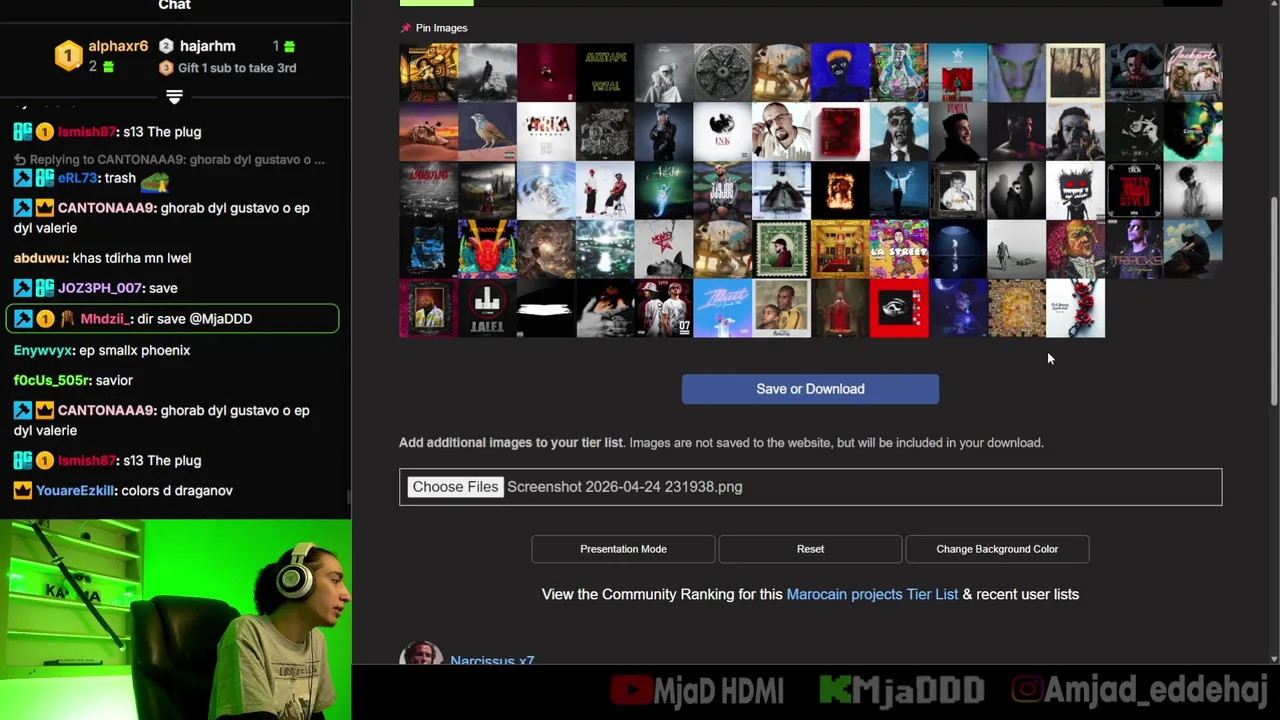Image resolution: width=1280 pixels, height=720 pixels.
Task: Click the eRL73 username in chat
Action: pyautogui.click(x=77, y=178)
